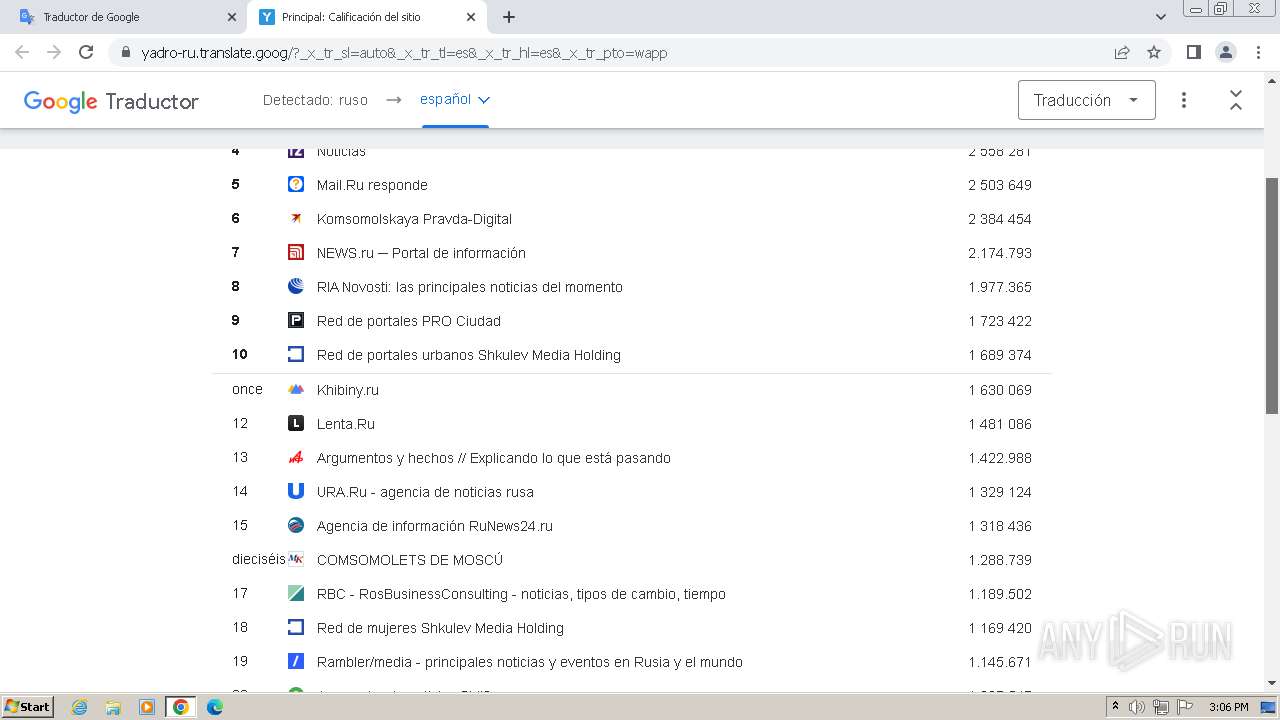Image resolution: width=1280 pixels, height=720 pixels.
Task: Share this page via address bar icon
Action: pyautogui.click(x=1122, y=52)
